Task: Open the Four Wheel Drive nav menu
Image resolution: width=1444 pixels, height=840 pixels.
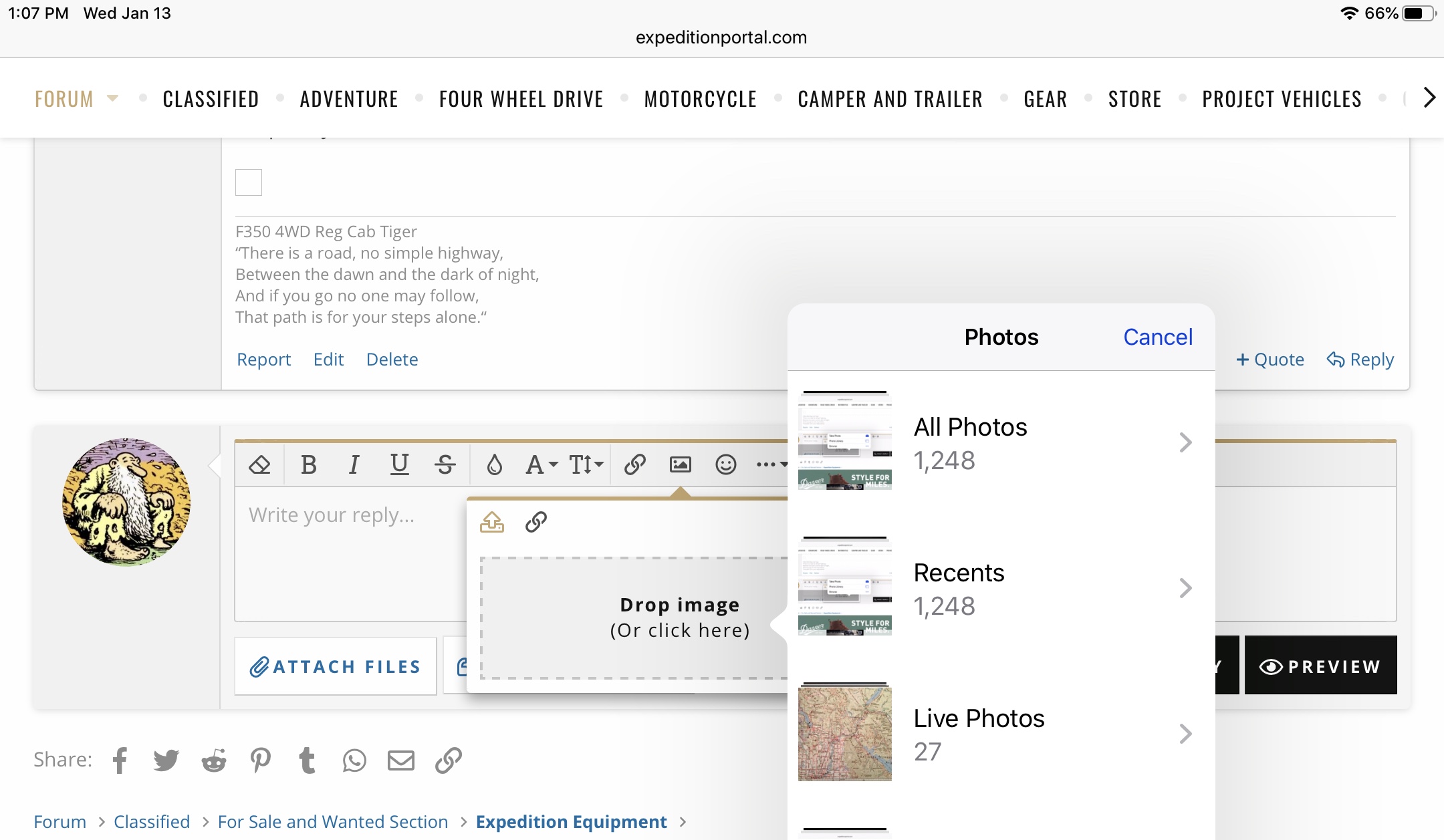Action: coord(521,99)
